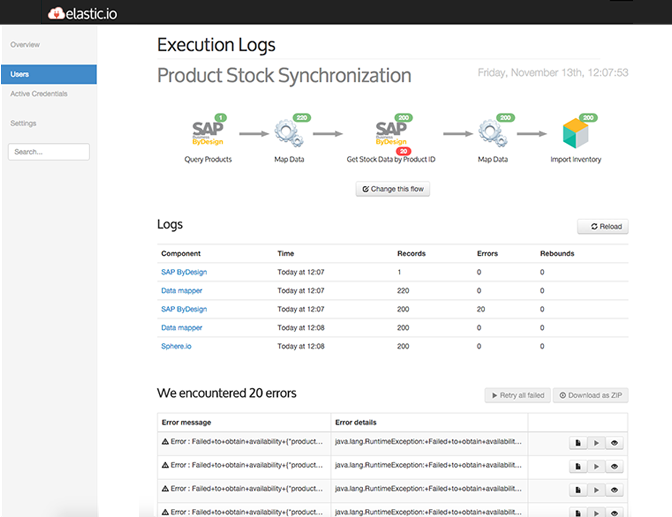The height and width of the screenshot is (517, 672).
Task: Click the red 20 error badge
Action: point(404,151)
